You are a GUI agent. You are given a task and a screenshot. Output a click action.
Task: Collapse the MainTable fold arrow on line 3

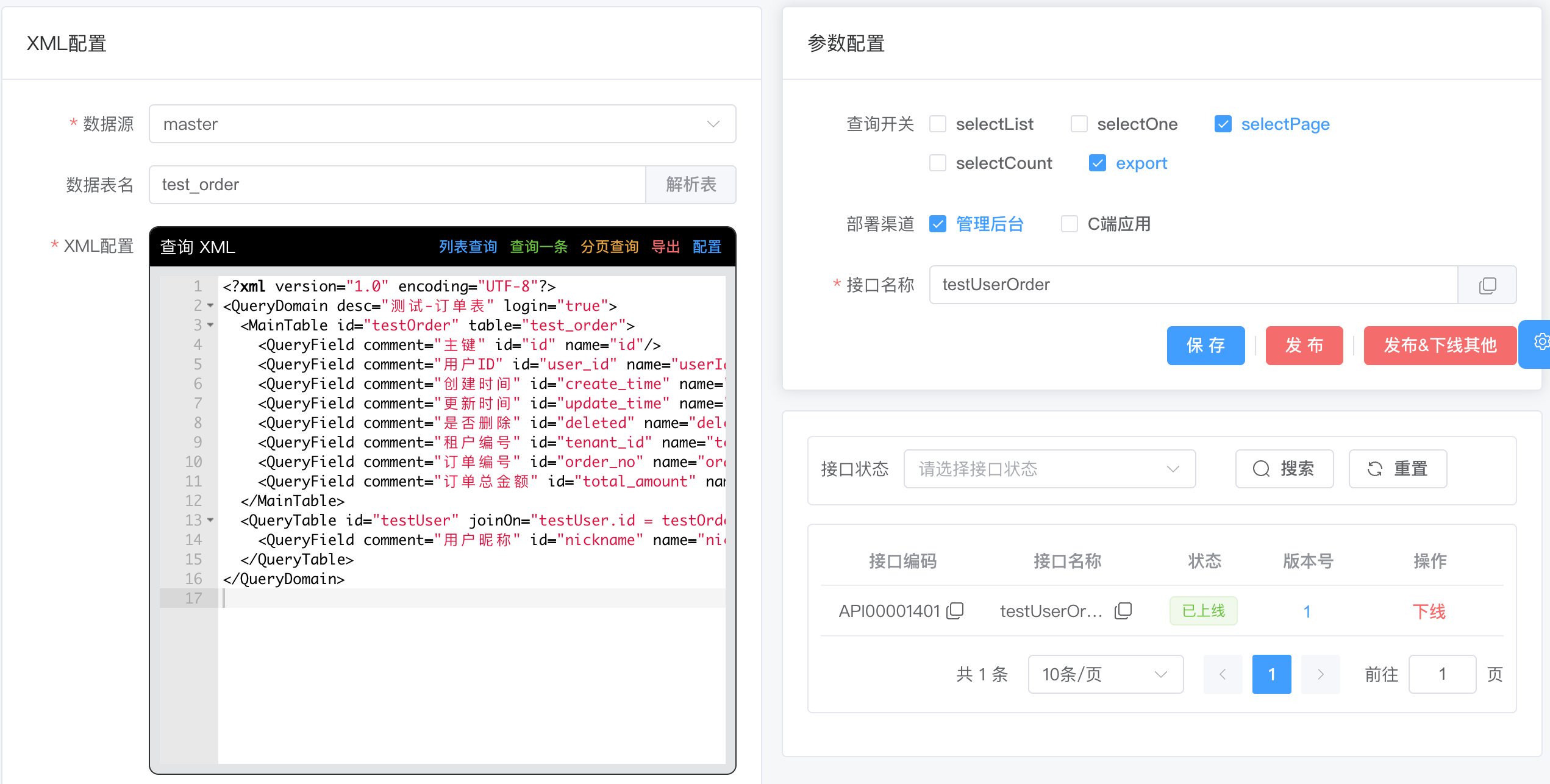(x=210, y=326)
